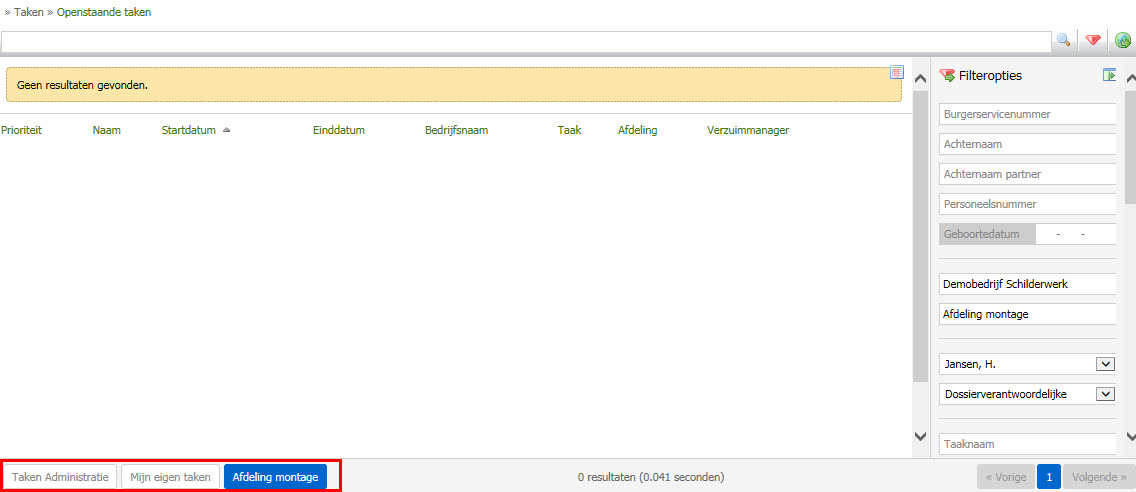Image resolution: width=1136 pixels, height=492 pixels.
Task: Open the table column settings icon
Action: pyautogui.click(x=897, y=72)
